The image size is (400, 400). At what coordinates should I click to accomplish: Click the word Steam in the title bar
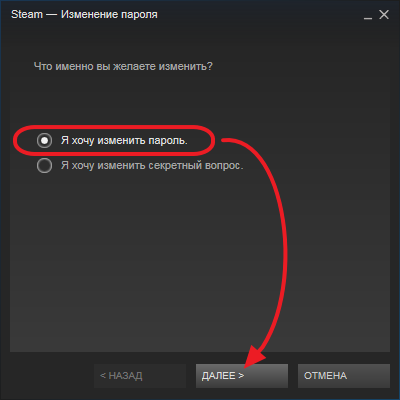[x=27, y=14]
